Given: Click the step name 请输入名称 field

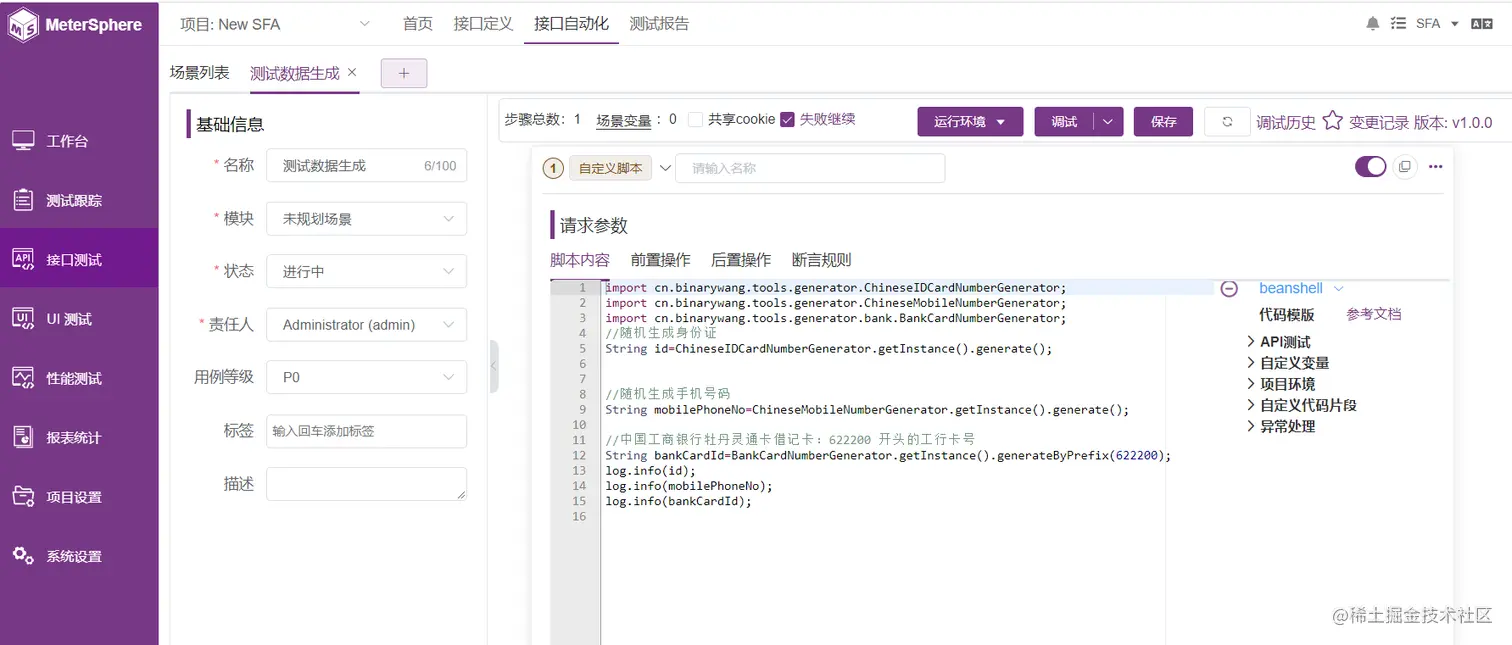Looking at the screenshot, I should [x=810, y=168].
